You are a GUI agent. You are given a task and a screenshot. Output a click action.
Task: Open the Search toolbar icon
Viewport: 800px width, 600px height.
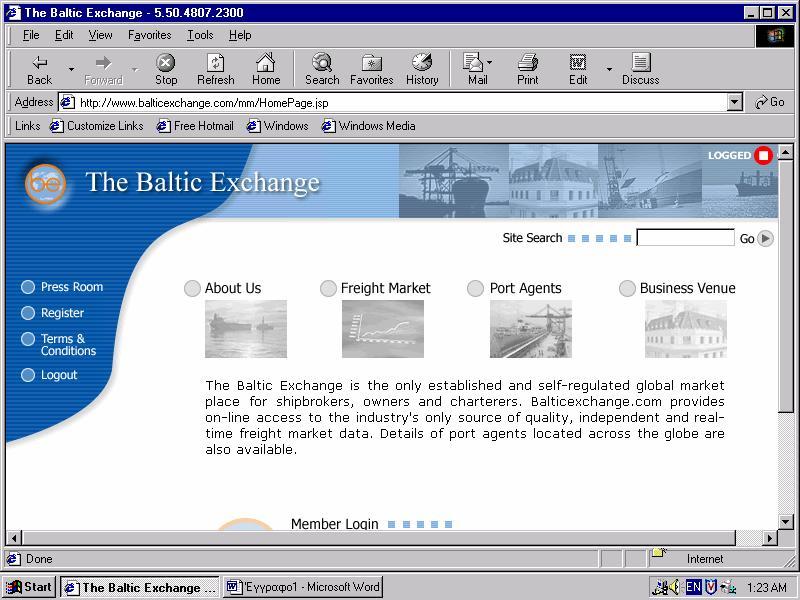click(x=322, y=62)
